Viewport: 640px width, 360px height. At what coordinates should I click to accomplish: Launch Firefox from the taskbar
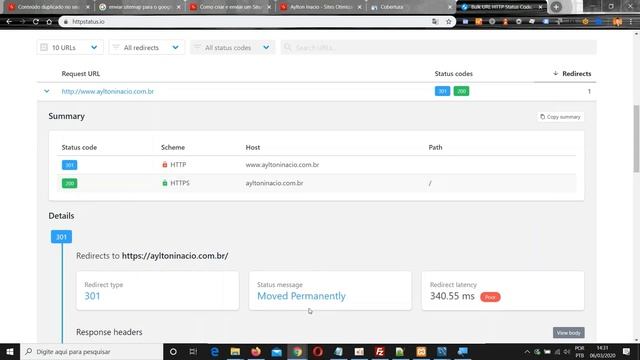point(256,351)
